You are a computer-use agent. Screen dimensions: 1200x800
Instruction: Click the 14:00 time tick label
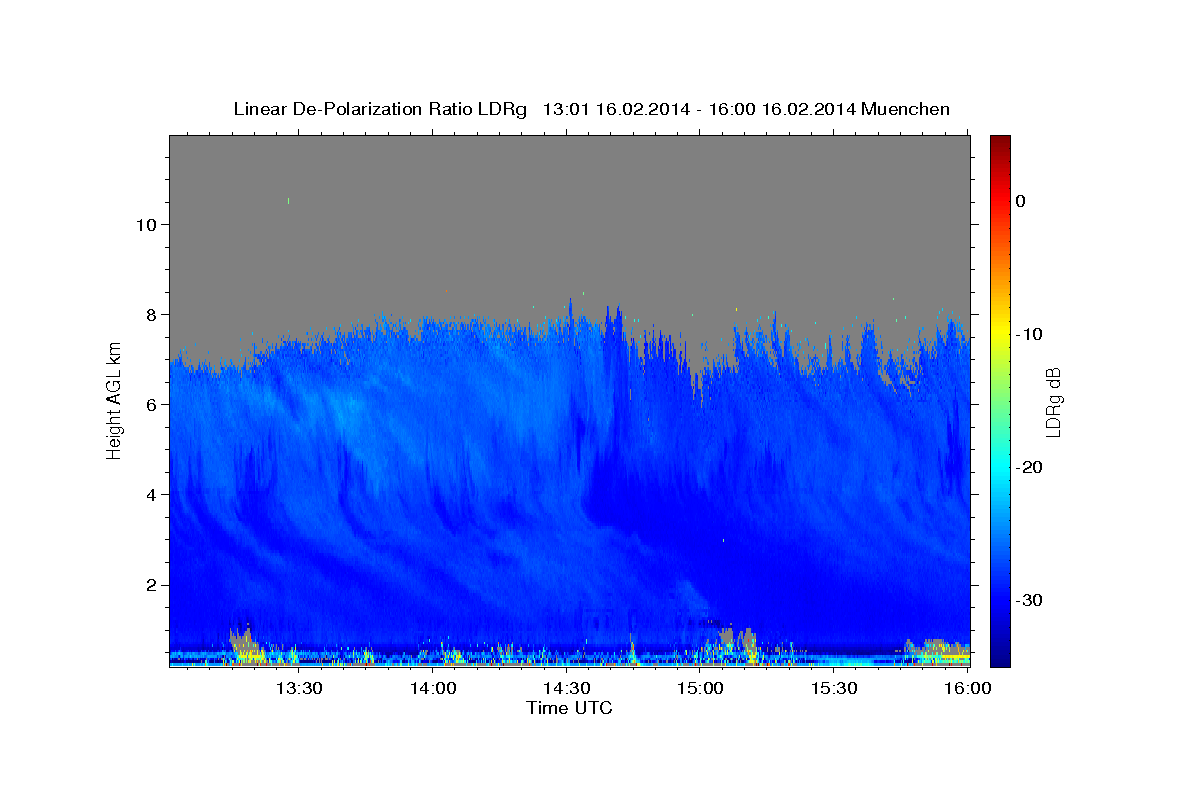coord(434,688)
